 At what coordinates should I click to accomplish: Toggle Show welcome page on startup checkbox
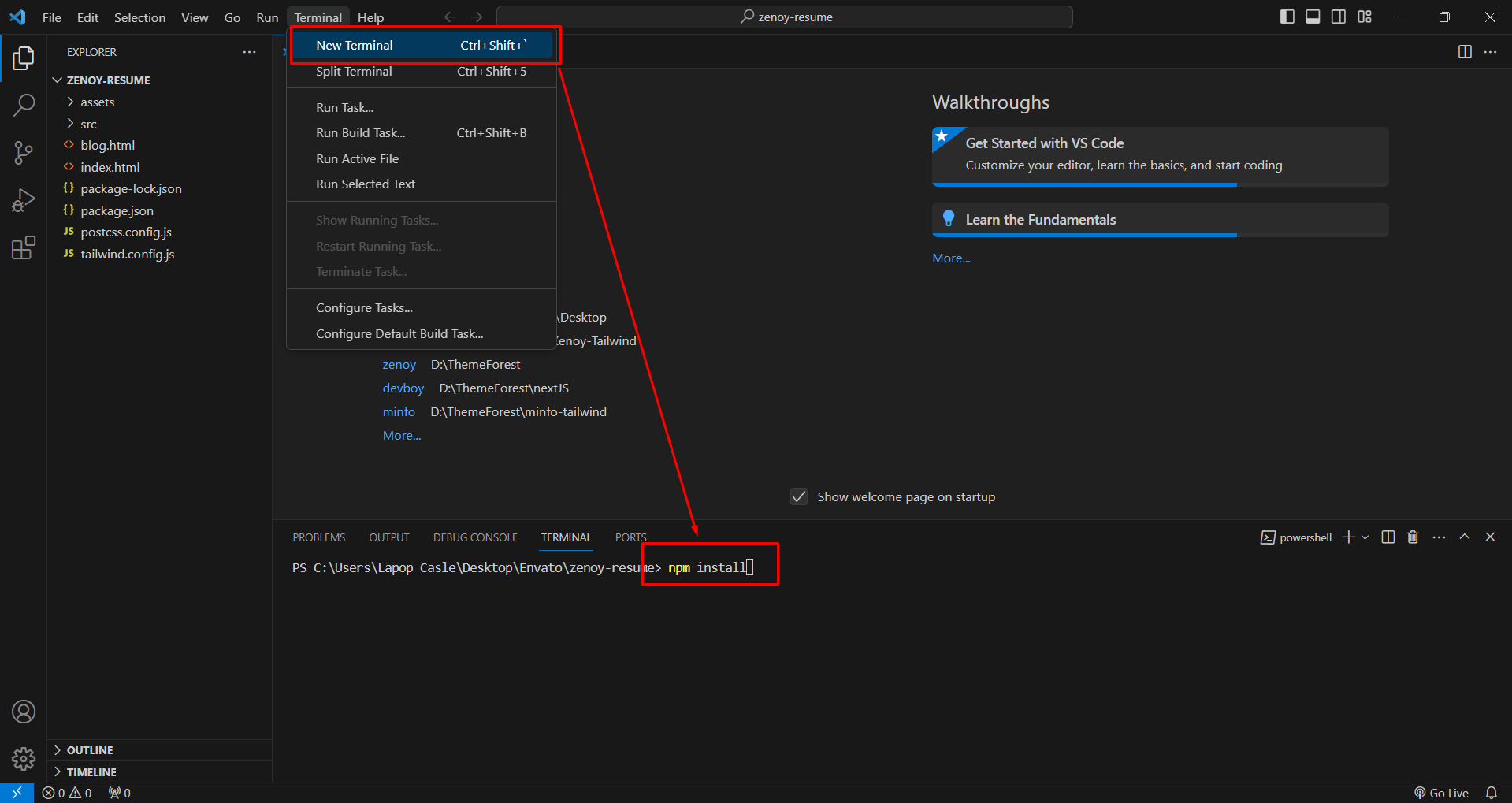(799, 496)
